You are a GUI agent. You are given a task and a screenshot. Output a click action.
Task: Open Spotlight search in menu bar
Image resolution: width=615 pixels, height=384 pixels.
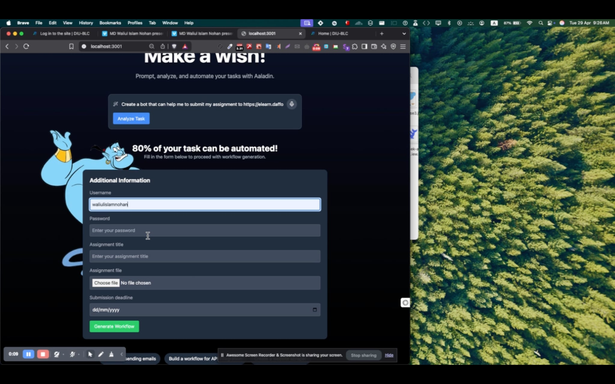tap(540, 23)
